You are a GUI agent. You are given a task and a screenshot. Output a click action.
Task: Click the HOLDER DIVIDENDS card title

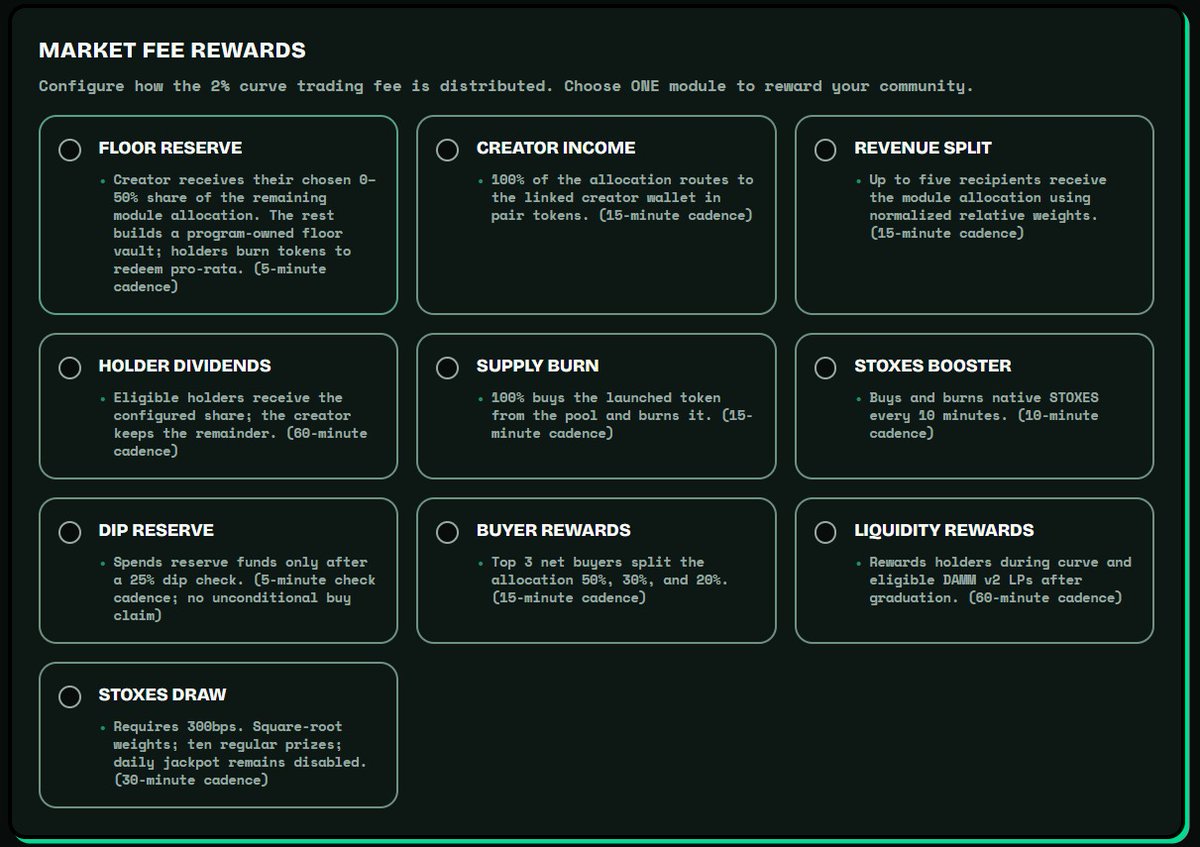[x=185, y=366]
